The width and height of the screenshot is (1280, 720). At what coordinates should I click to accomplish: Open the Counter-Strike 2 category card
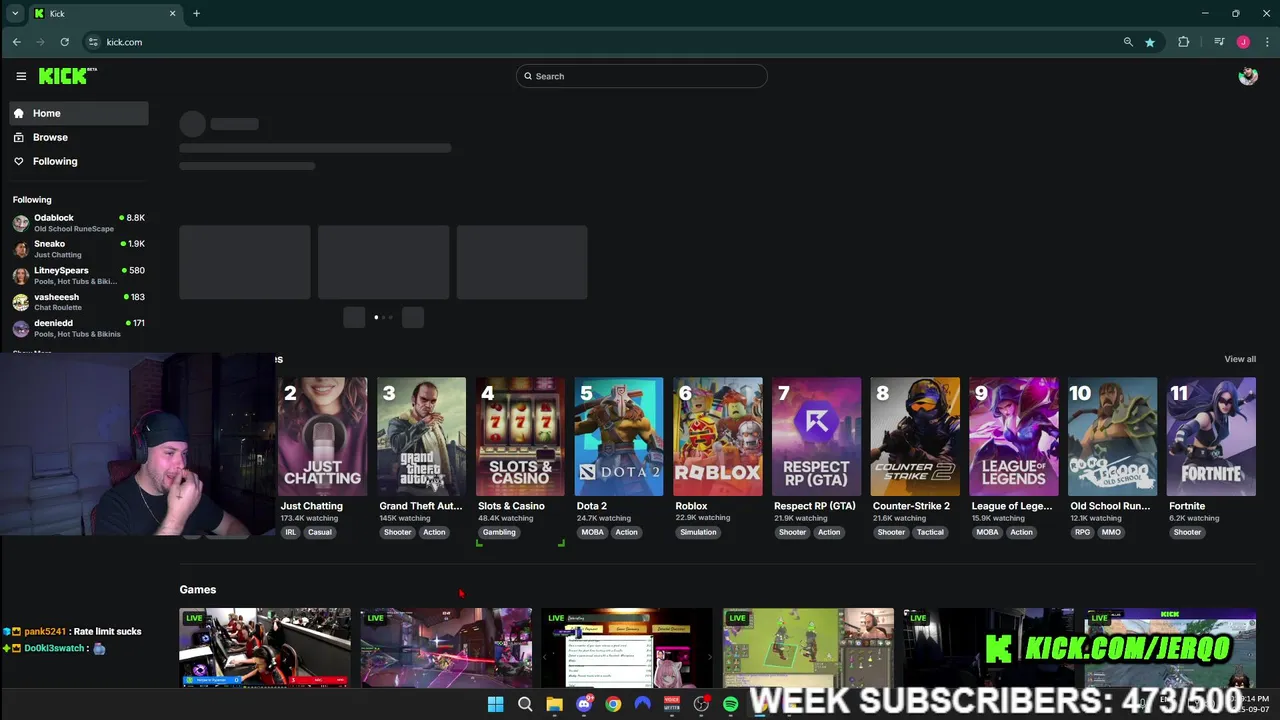pos(915,437)
